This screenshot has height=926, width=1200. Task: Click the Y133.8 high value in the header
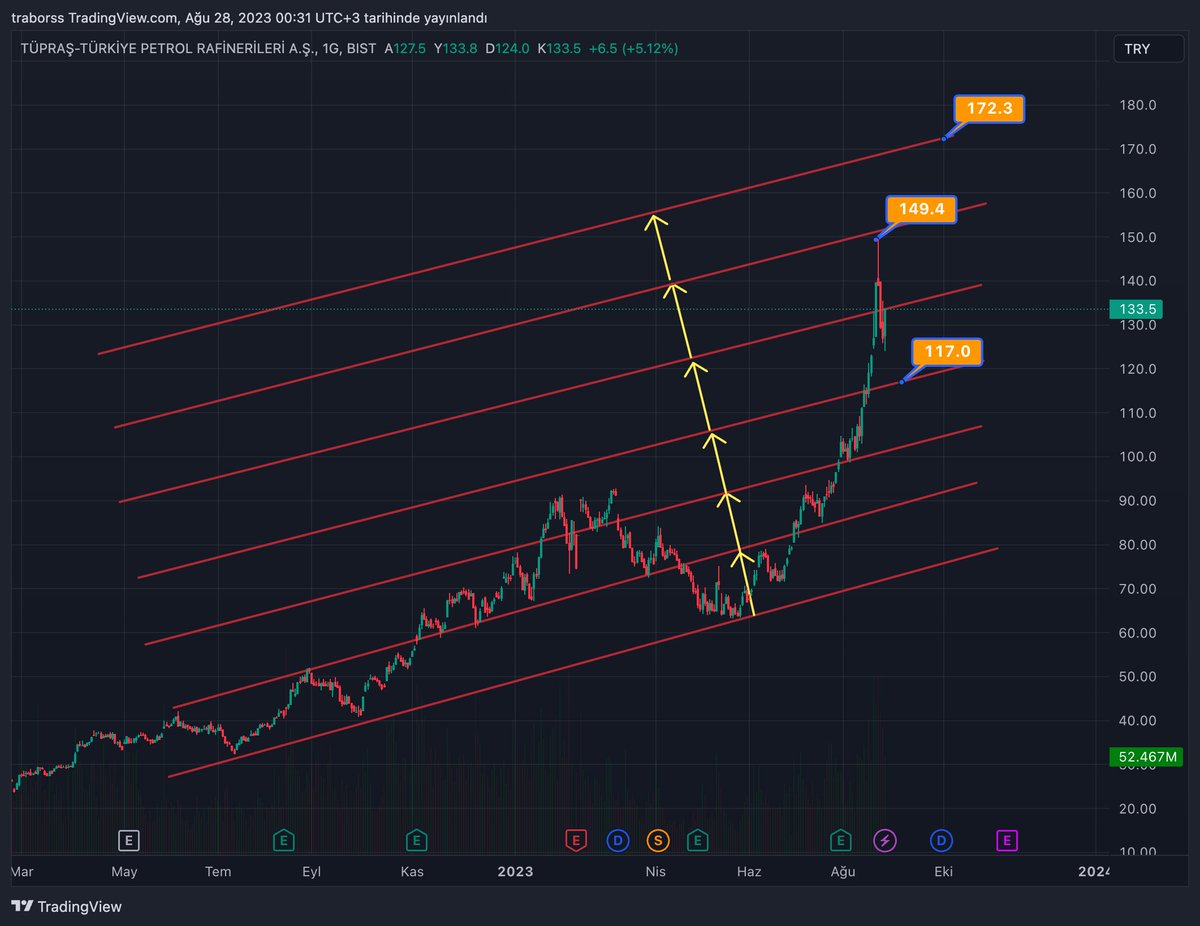pos(456,48)
